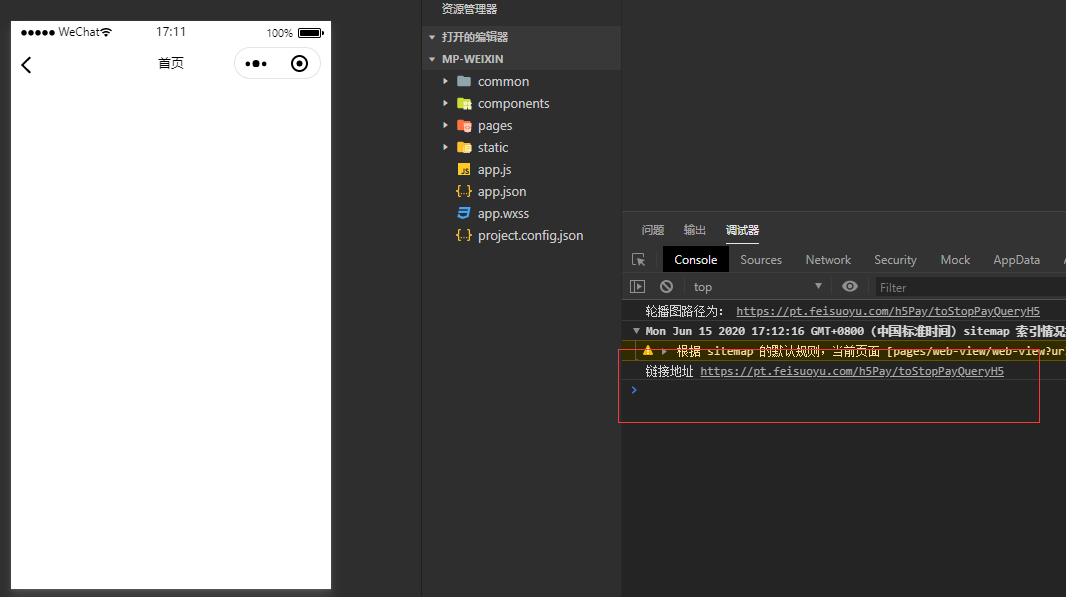Open the Sources tab

click(x=761, y=260)
